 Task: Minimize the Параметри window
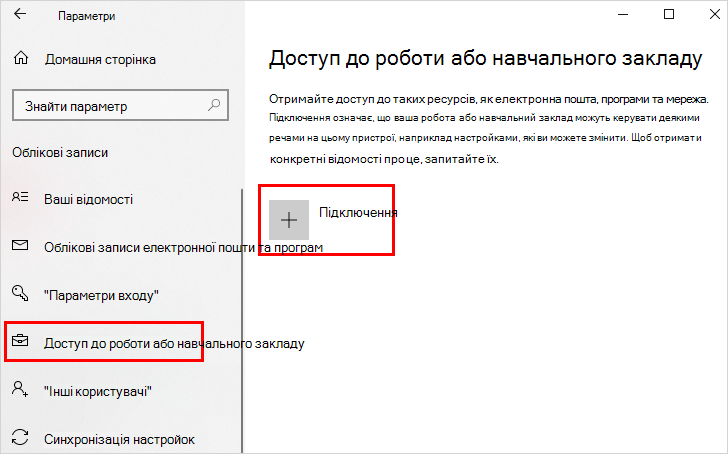(623, 14)
